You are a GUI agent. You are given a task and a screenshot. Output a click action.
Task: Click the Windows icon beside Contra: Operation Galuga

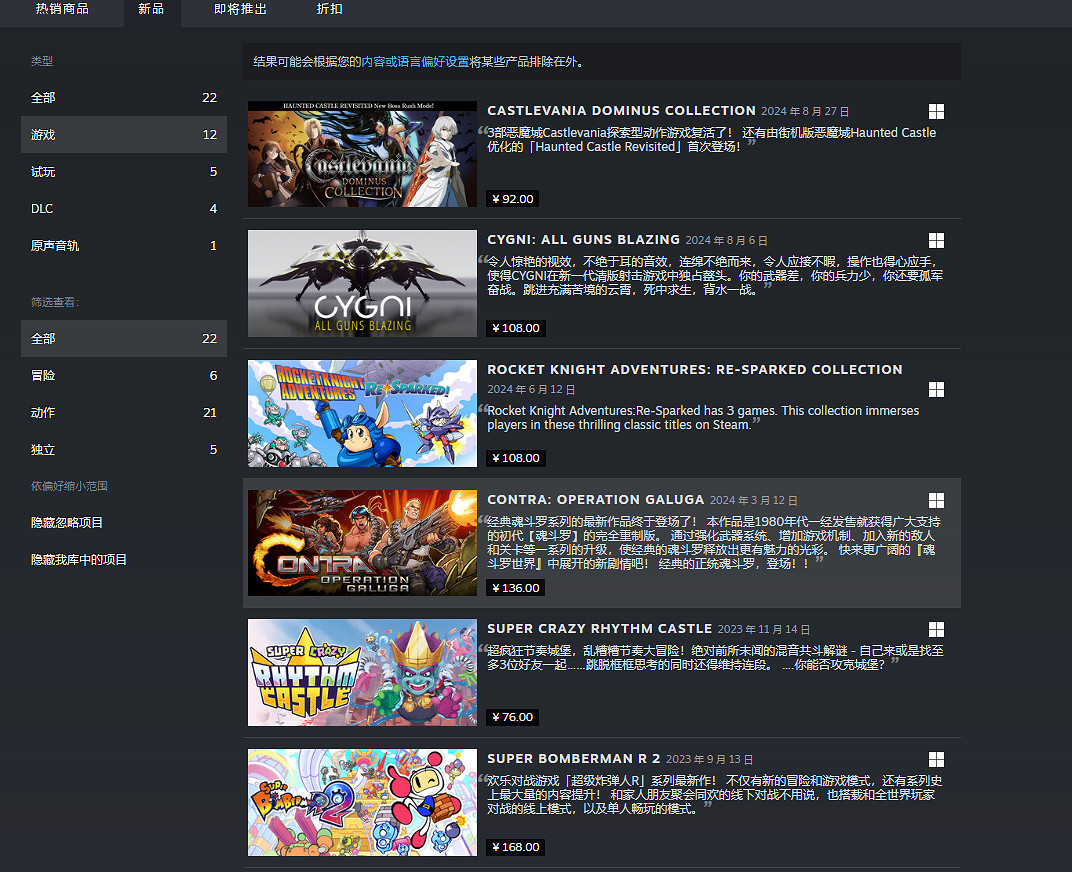coord(936,499)
